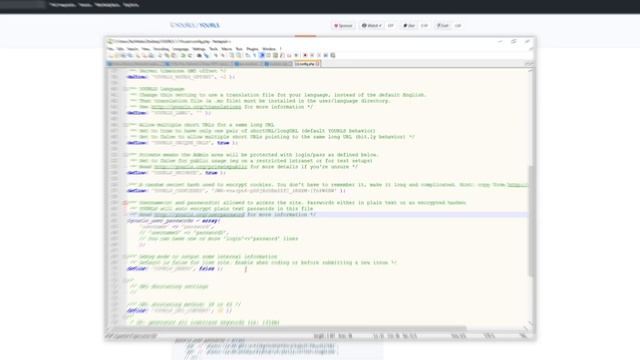This screenshot has height=360, width=640.
Task: Click the '$yourls_user_passwords = array(' line
Action: click(x=173, y=221)
